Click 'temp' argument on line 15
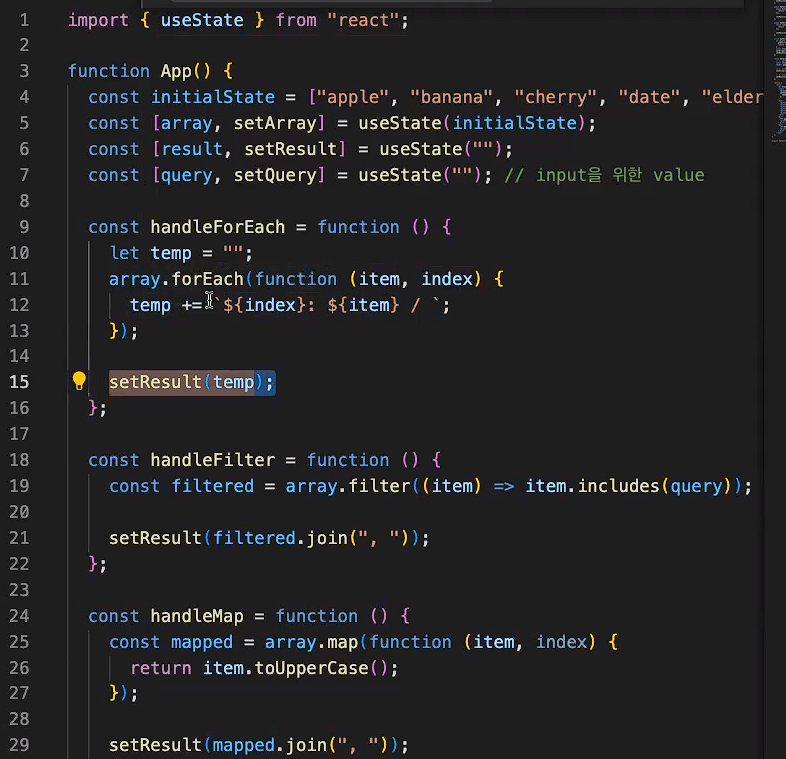786x759 pixels. click(x=234, y=383)
